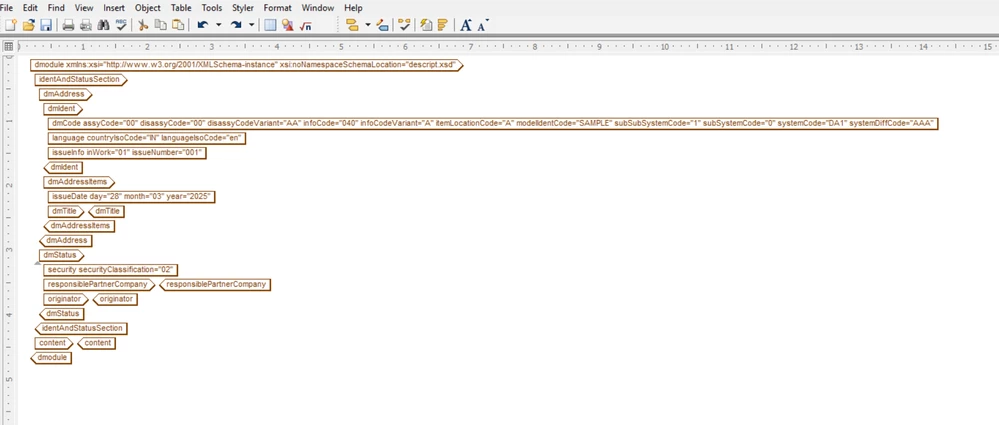Image resolution: width=999 pixels, height=425 pixels.
Task: Click the orange stacked-bars toolbar icon
Action: pos(442,25)
